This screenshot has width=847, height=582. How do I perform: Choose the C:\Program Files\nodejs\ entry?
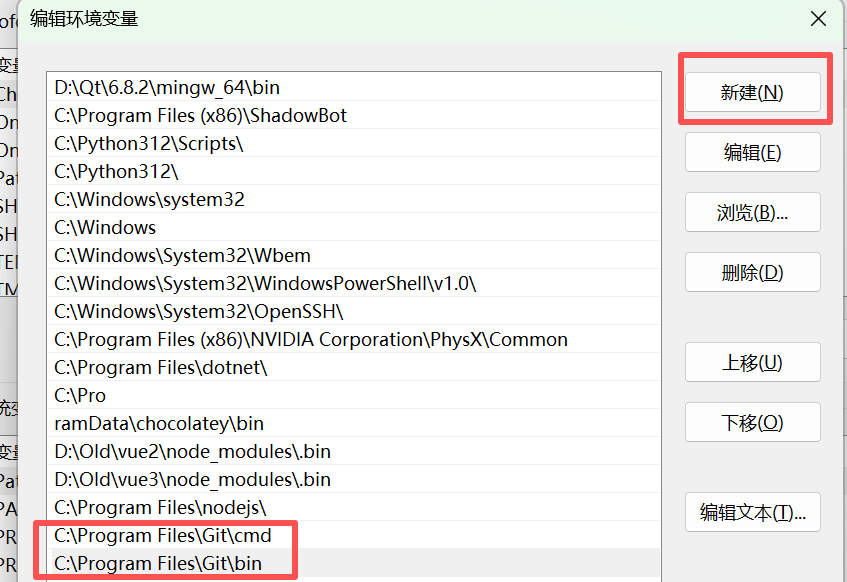coord(160,508)
